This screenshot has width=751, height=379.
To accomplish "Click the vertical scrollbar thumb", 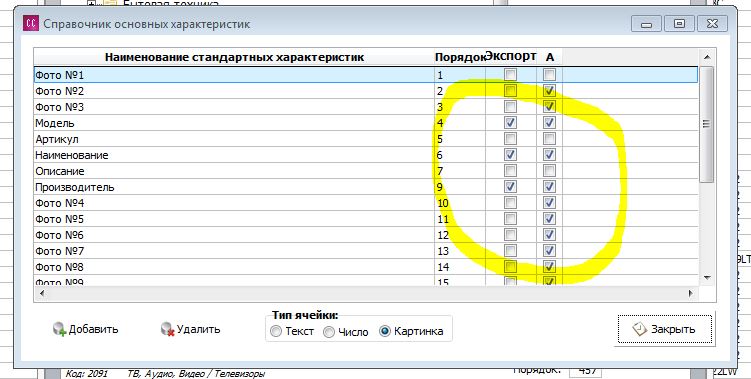I will point(706,124).
